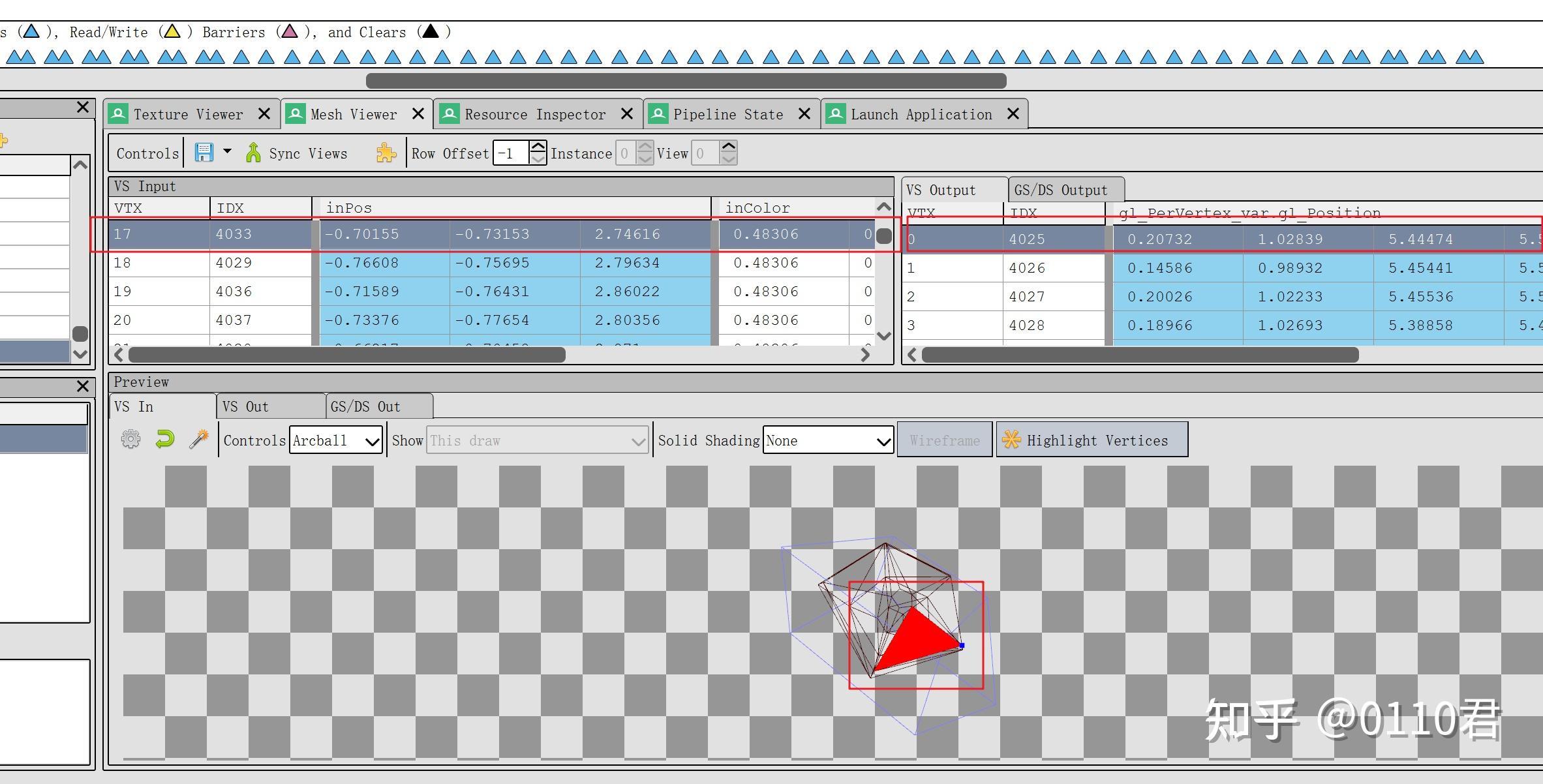Click the magic wand auto-fit icon

199,440
